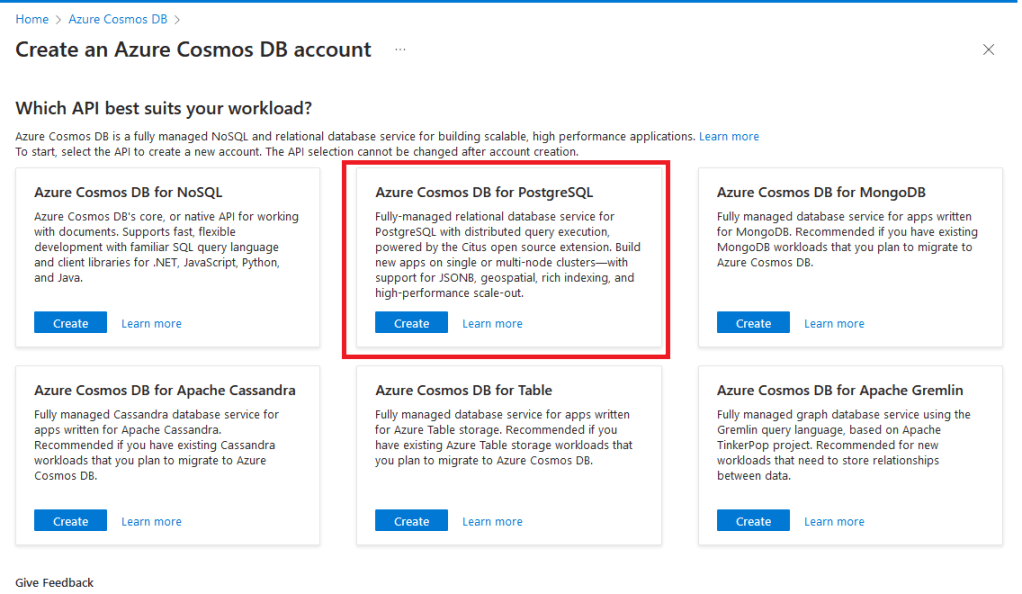Open Learn more for Apache Cassandra API
This screenshot has height=594, width=1022.
click(x=151, y=522)
